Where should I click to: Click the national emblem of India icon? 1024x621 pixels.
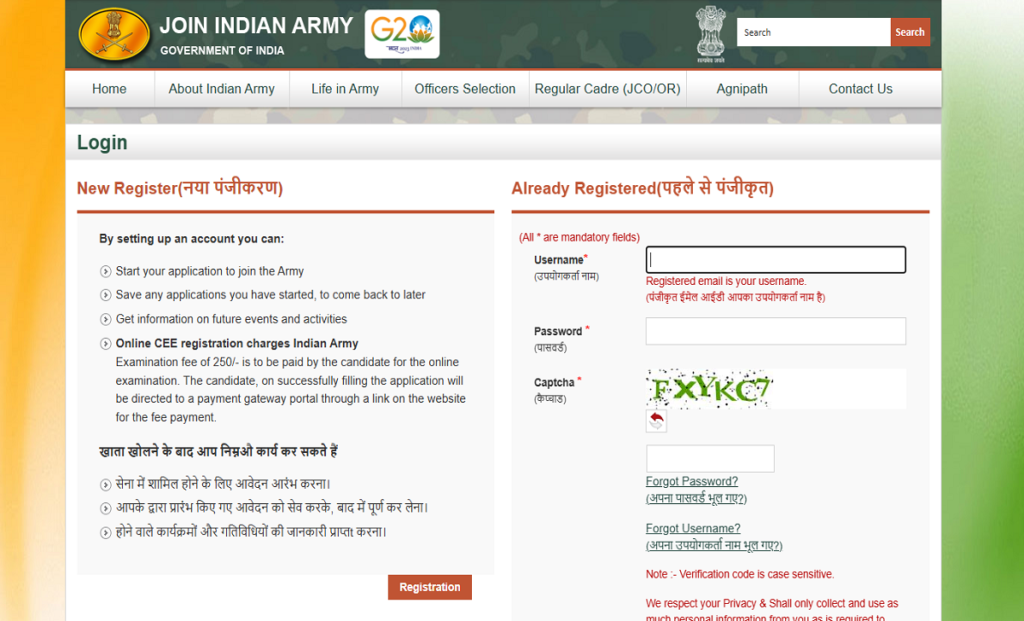coord(711,34)
